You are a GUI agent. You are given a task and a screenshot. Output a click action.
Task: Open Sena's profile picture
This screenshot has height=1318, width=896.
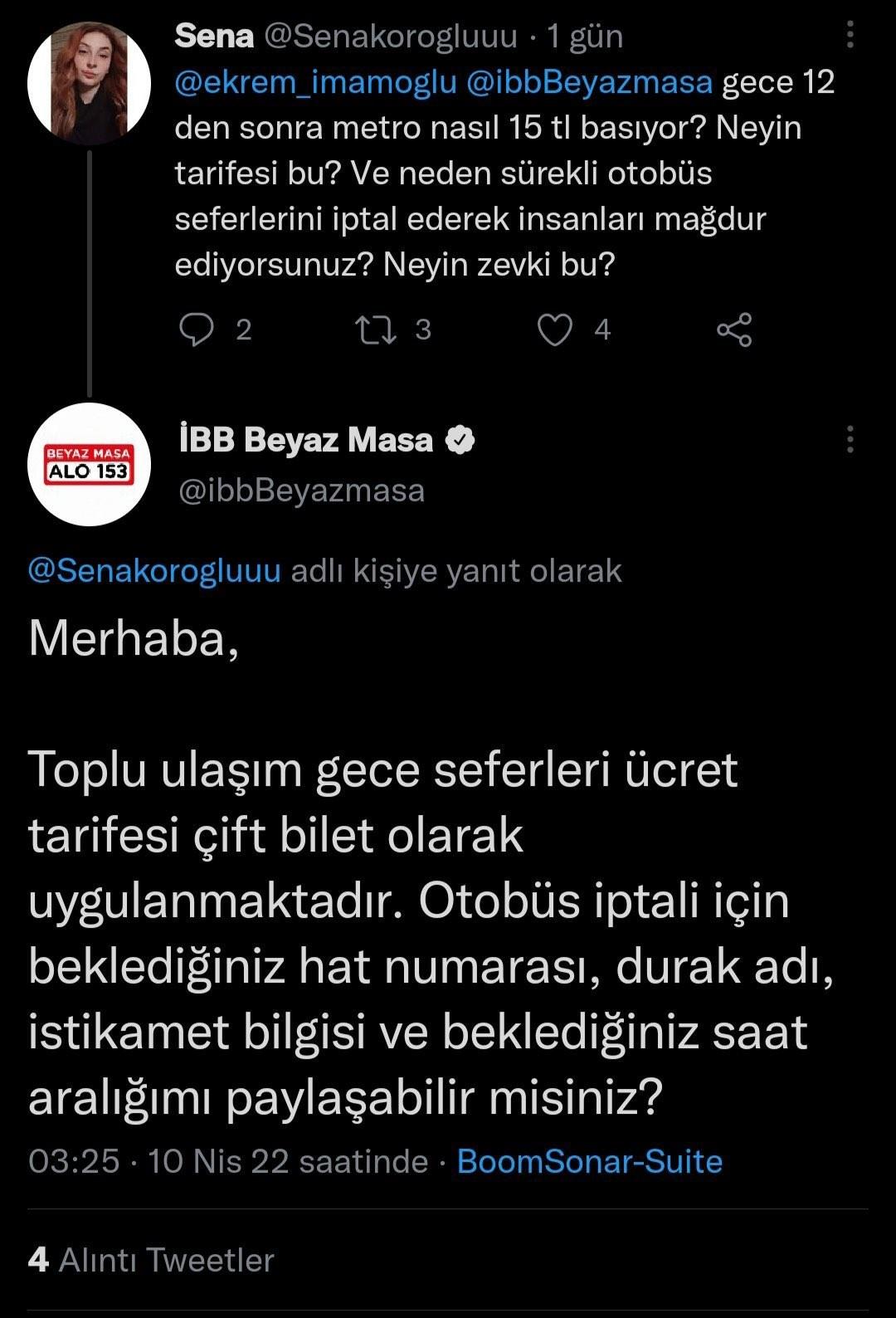(x=89, y=84)
